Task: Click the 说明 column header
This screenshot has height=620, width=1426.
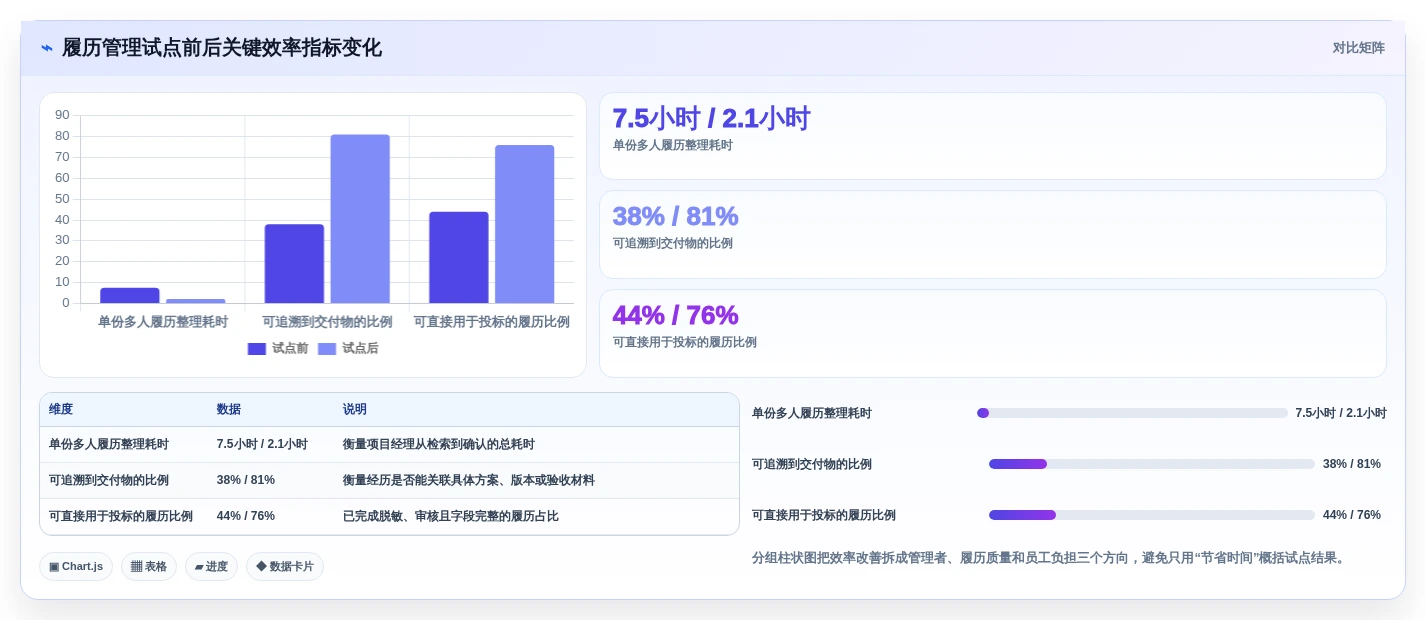Action: [355, 409]
